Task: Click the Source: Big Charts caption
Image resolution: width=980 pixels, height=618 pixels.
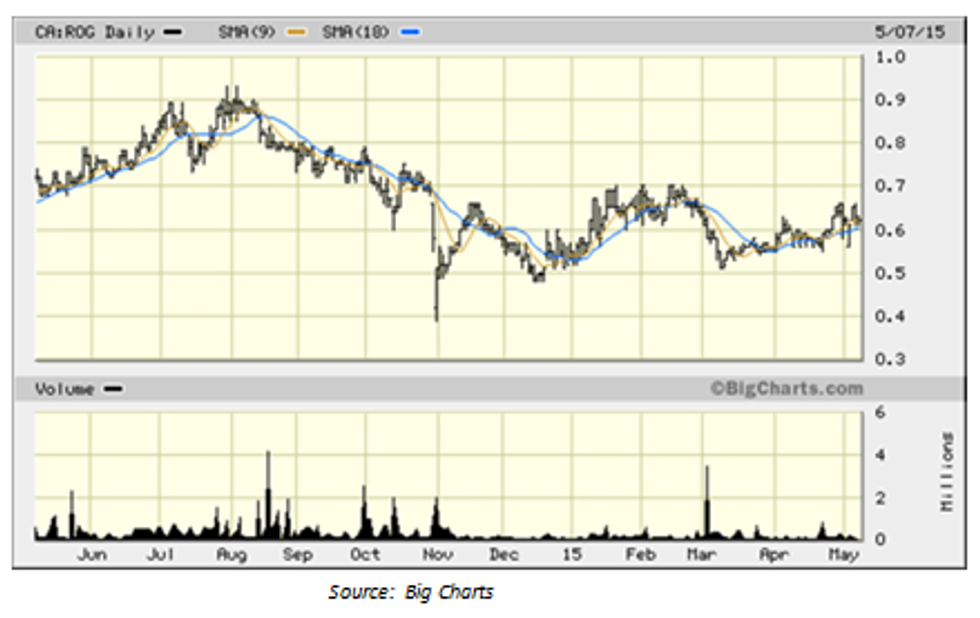Action: (410, 592)
